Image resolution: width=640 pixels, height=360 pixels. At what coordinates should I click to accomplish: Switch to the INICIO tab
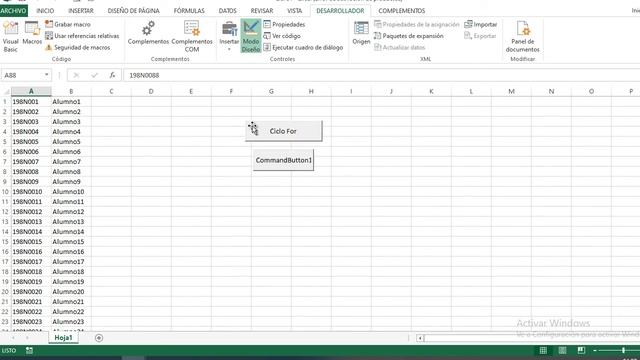click(45, 11)
